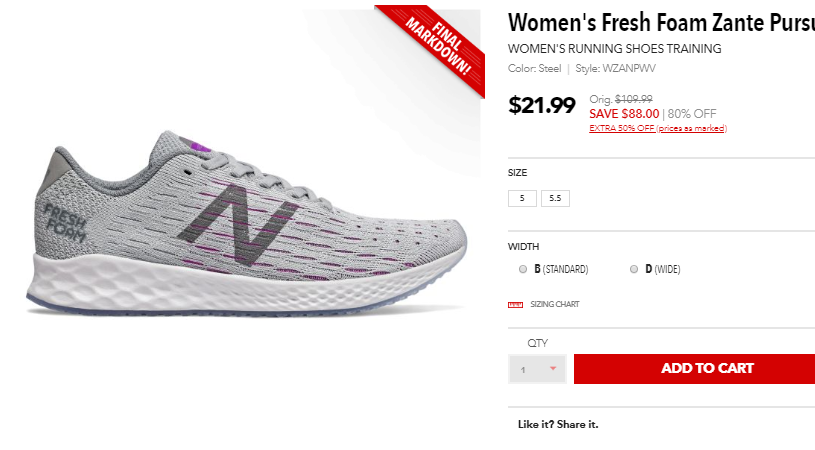Select the B (Standard) width radio button

click(523, 269)
